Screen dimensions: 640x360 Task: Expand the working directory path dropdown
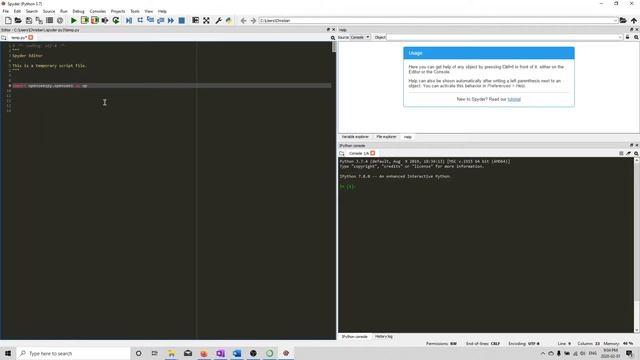(615, 20)
